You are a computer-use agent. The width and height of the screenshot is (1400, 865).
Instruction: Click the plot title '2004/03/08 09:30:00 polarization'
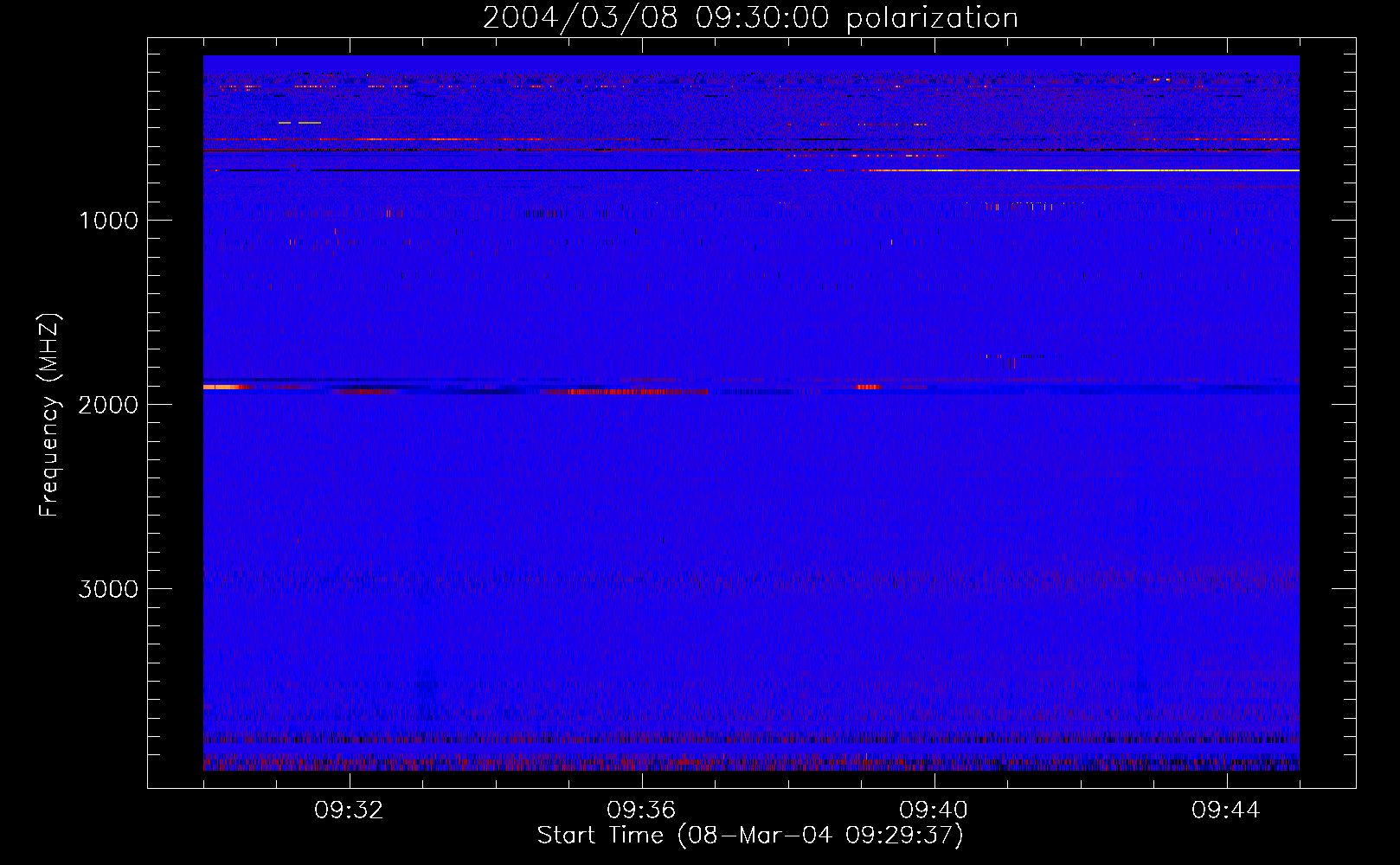[750, 18]
